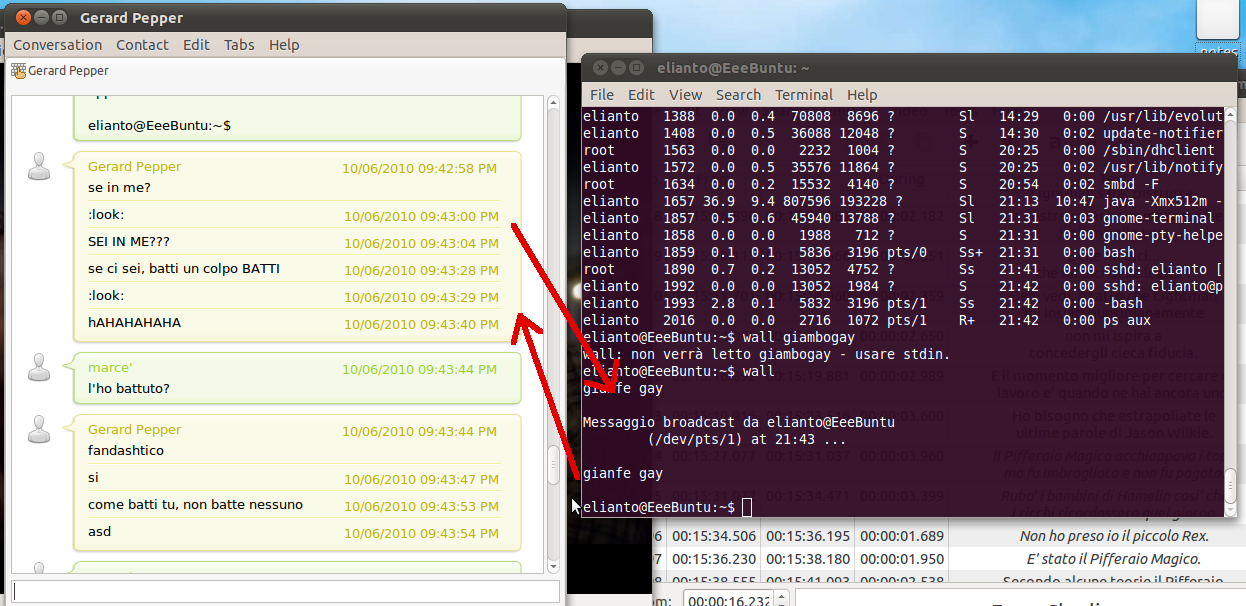Open the Tabs menu
This screenshot has height=606, width=1246.
tap(239, 45)
